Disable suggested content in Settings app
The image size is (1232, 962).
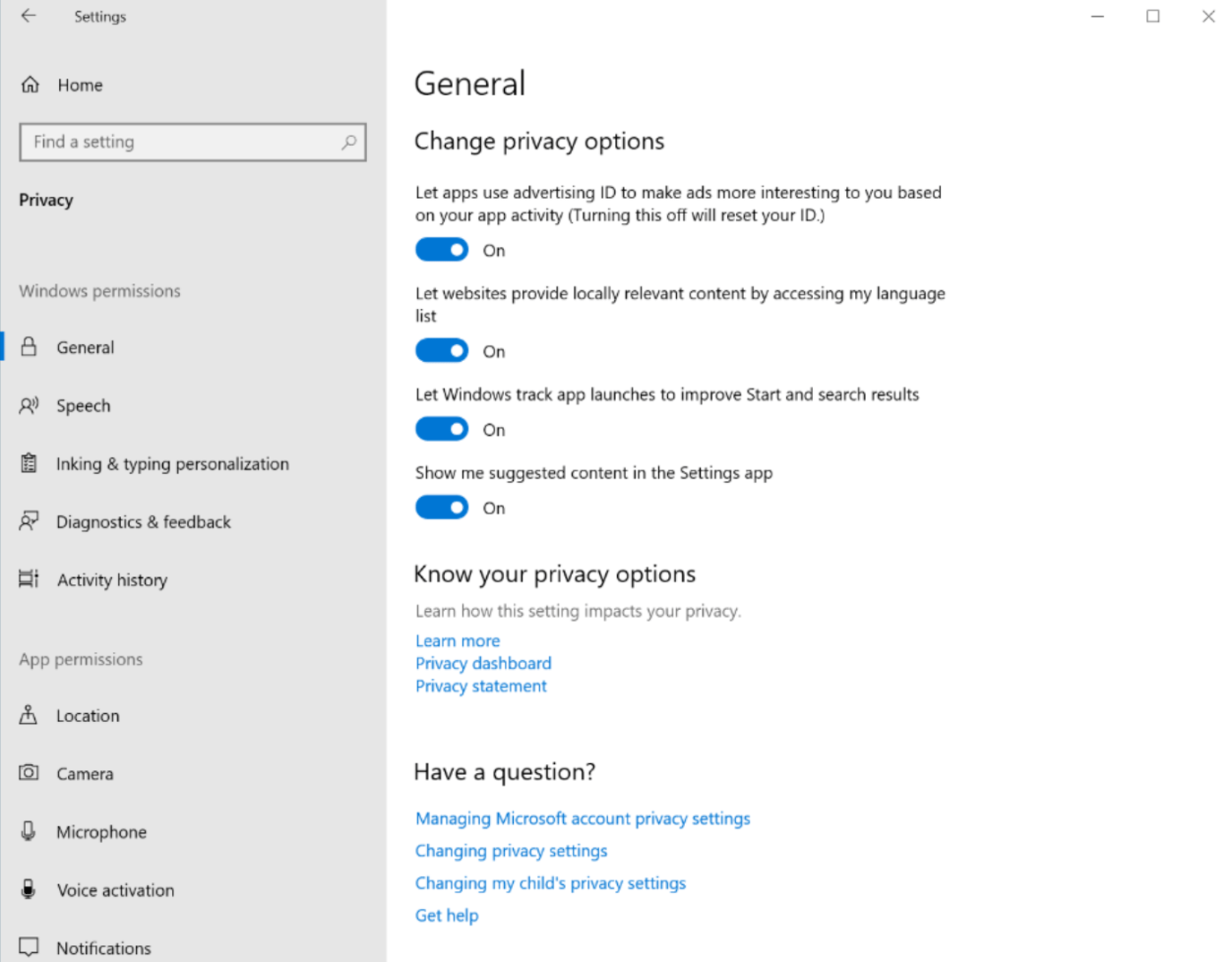pyautogui.click(x=441, y=507)
